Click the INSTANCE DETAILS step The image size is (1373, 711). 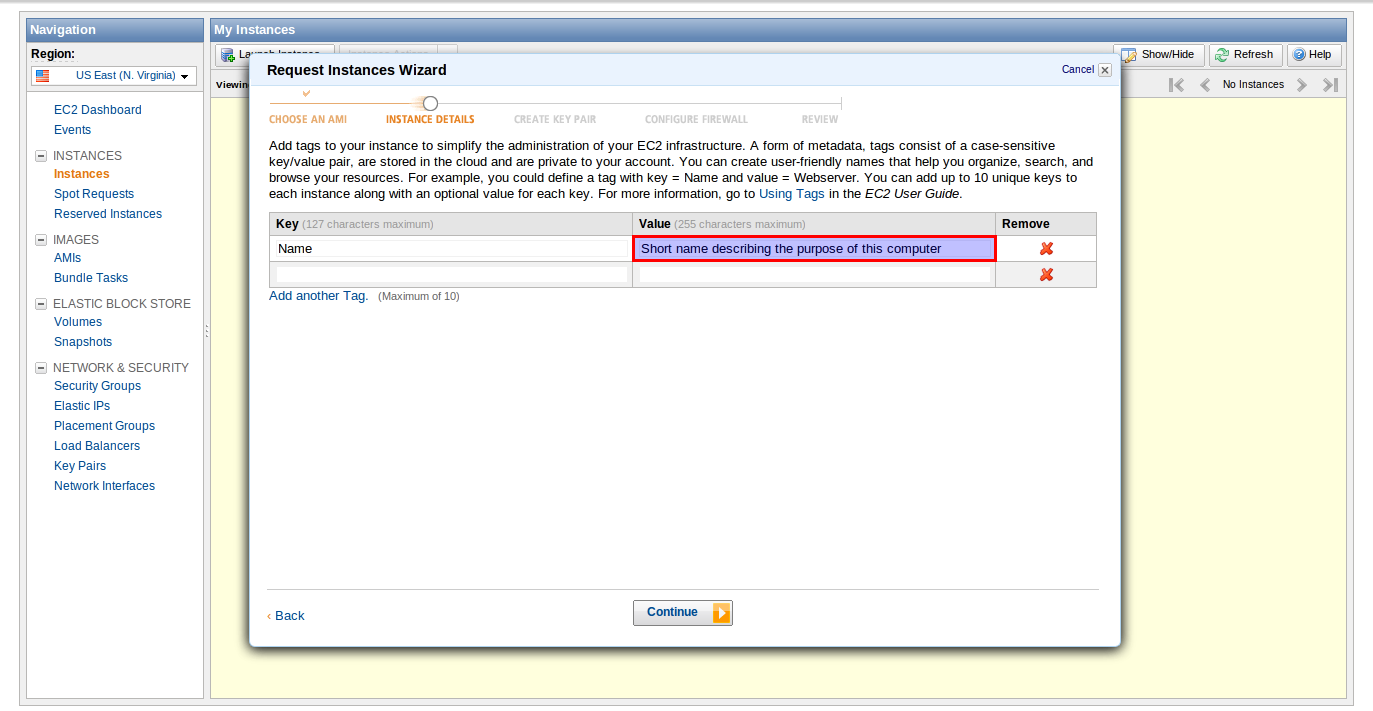[x=430, y=119]
